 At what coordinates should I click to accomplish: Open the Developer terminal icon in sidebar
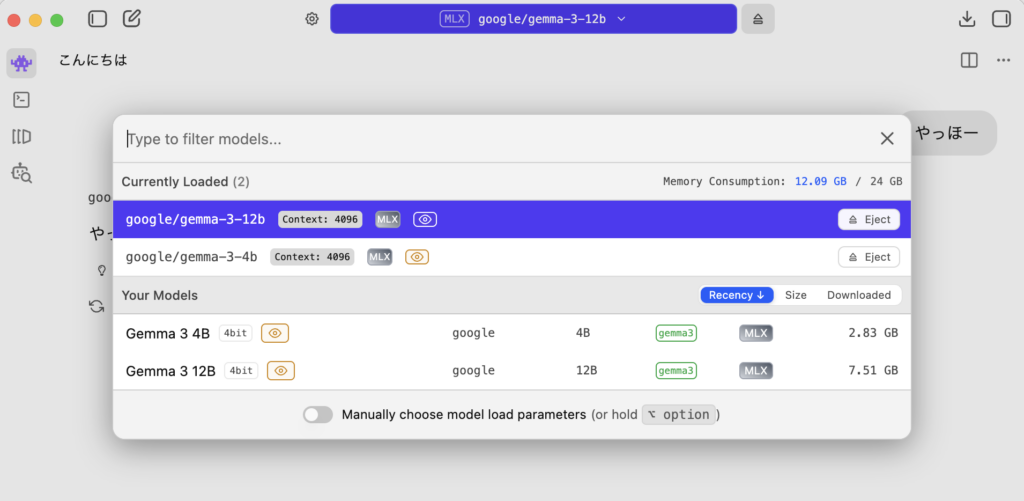[21, 100]
